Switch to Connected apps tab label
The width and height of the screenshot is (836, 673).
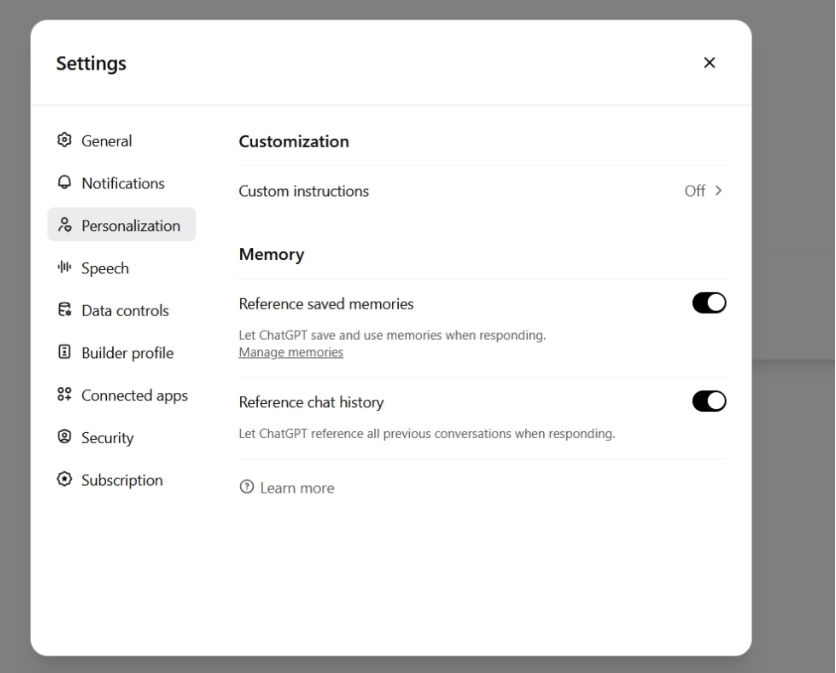pyautogui.click(x=134, y=396)
